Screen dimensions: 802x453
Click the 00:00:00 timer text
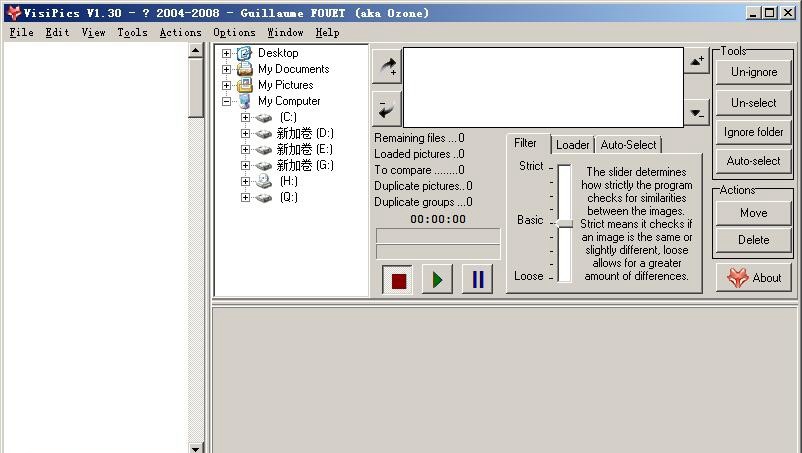click(438, 219)
